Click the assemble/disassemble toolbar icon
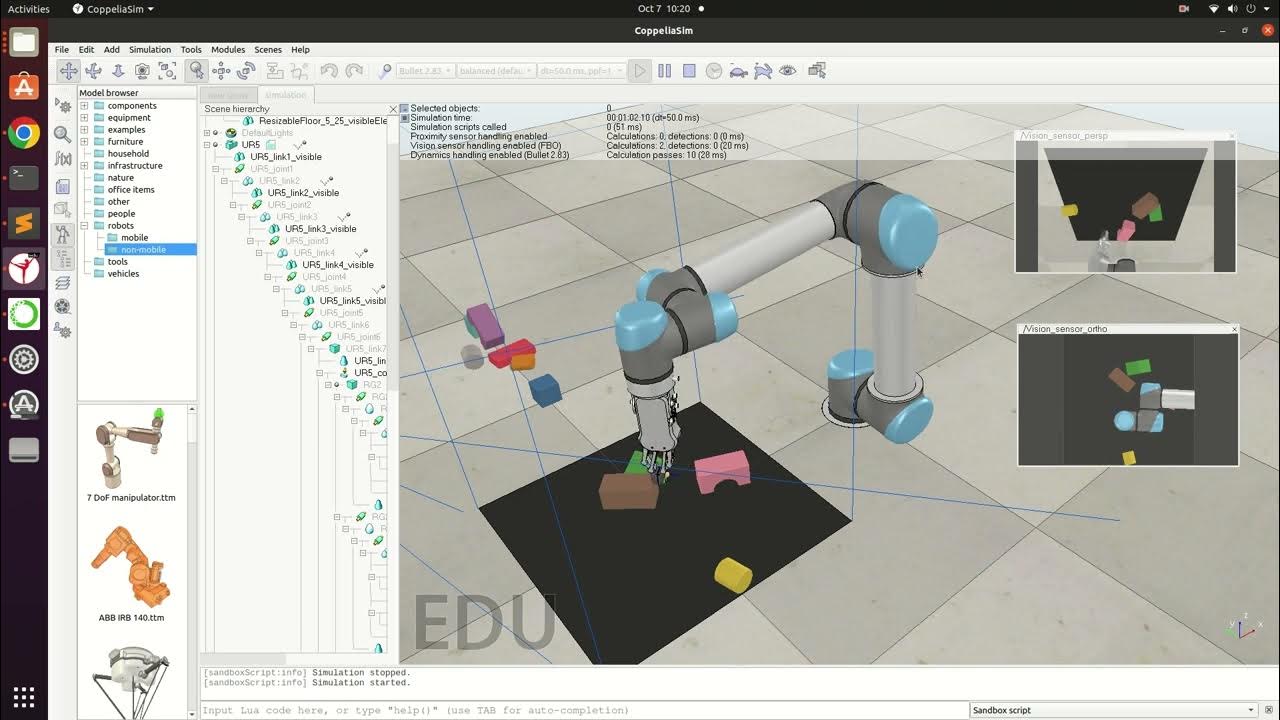 [x=274, y=71]
